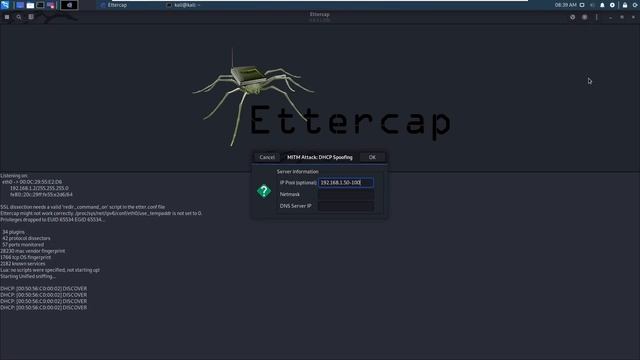Confirm DHCP Spoofing with OK button

pyautogui.click(x=372, y=157)
